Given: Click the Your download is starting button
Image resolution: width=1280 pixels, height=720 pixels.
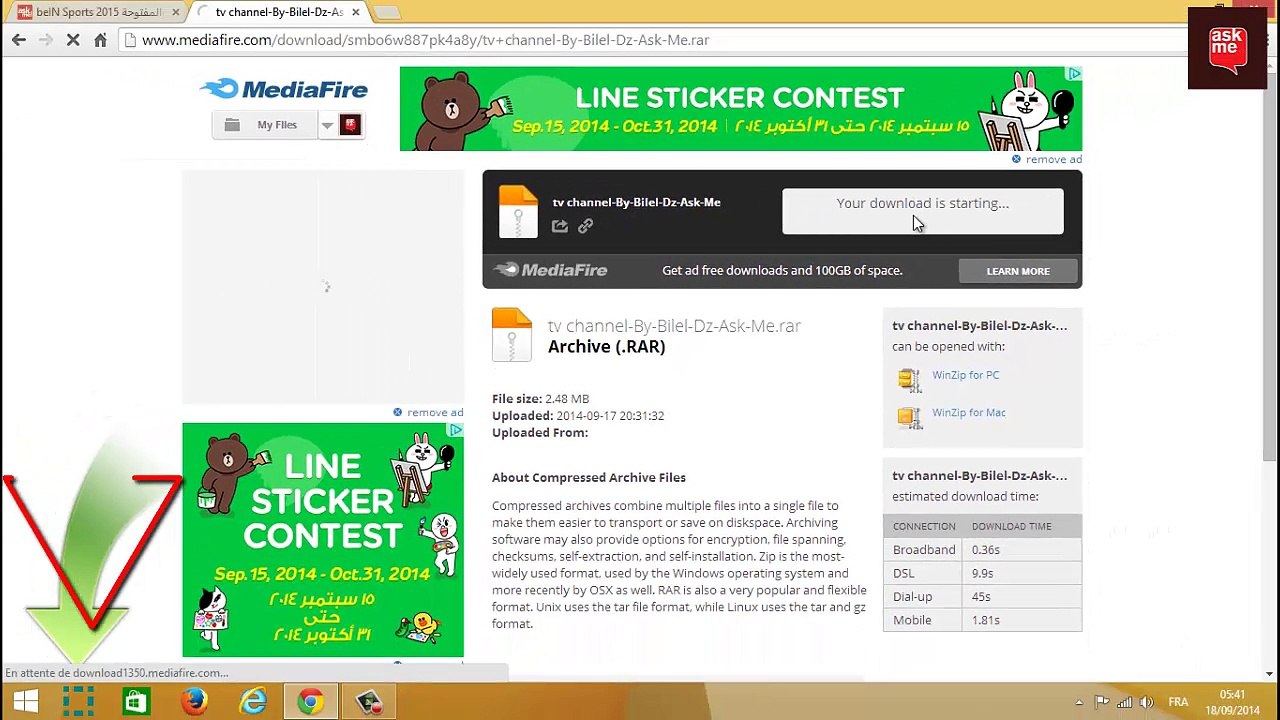Looking at the screenshot, I should coord(923,210).
